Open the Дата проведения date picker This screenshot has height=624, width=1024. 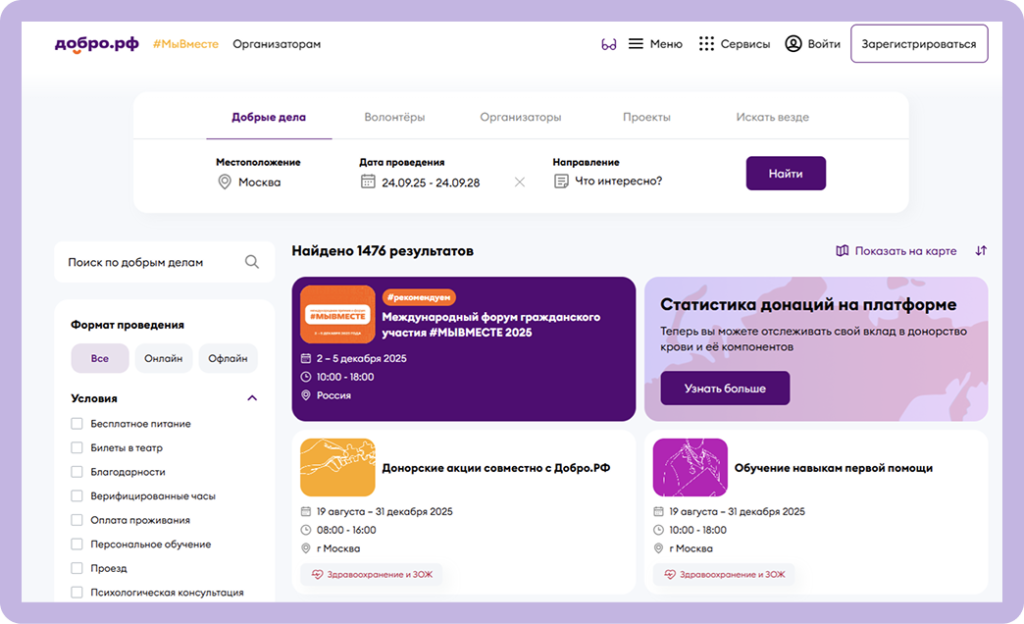(430, 182)
